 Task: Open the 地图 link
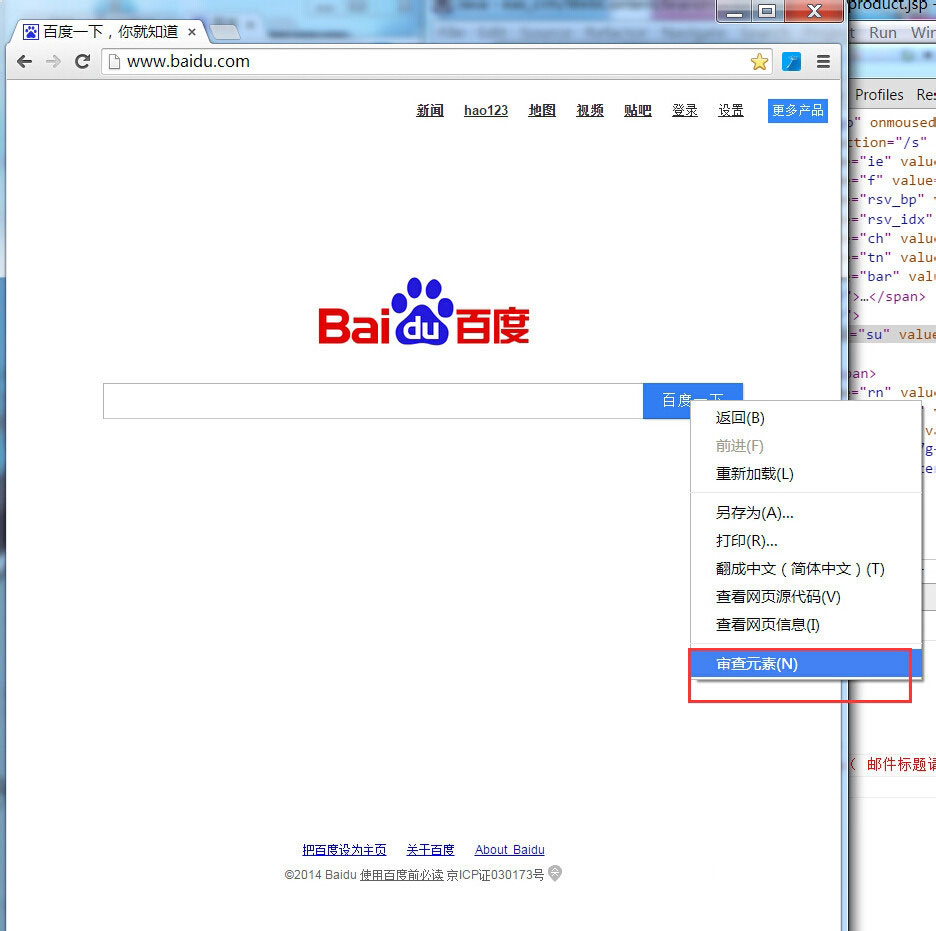(x=542, y=110)
